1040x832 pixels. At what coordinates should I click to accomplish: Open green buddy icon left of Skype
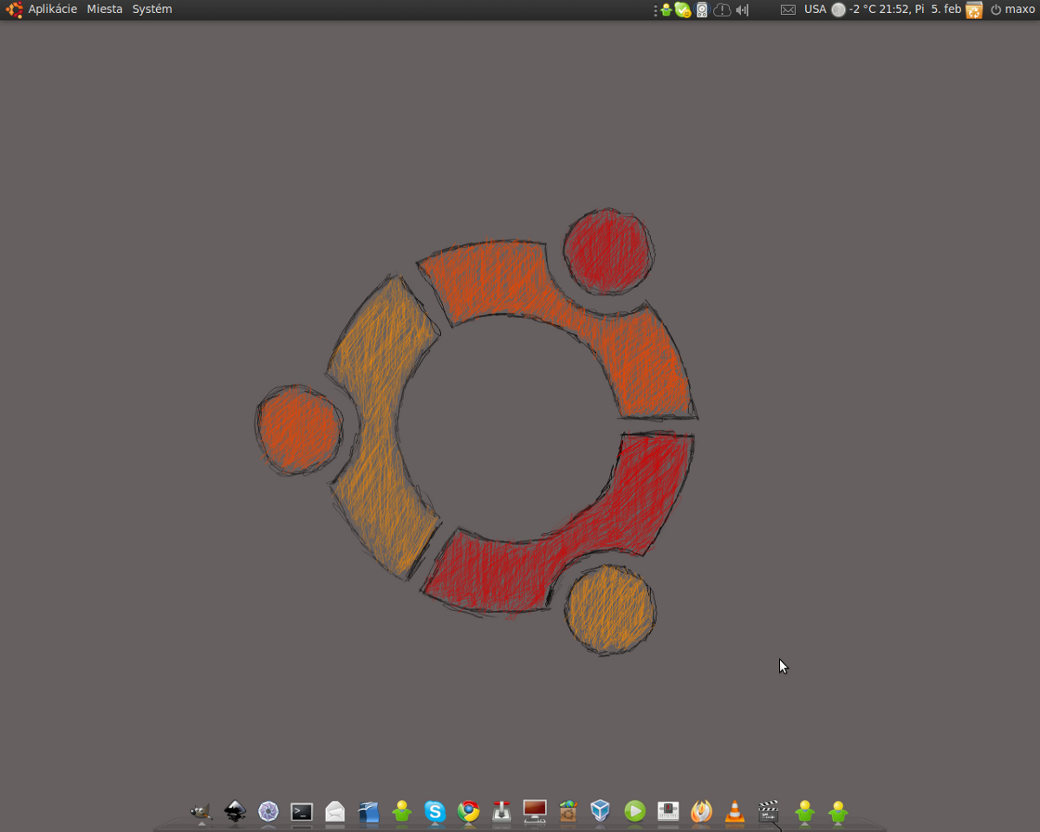point(401,811)
